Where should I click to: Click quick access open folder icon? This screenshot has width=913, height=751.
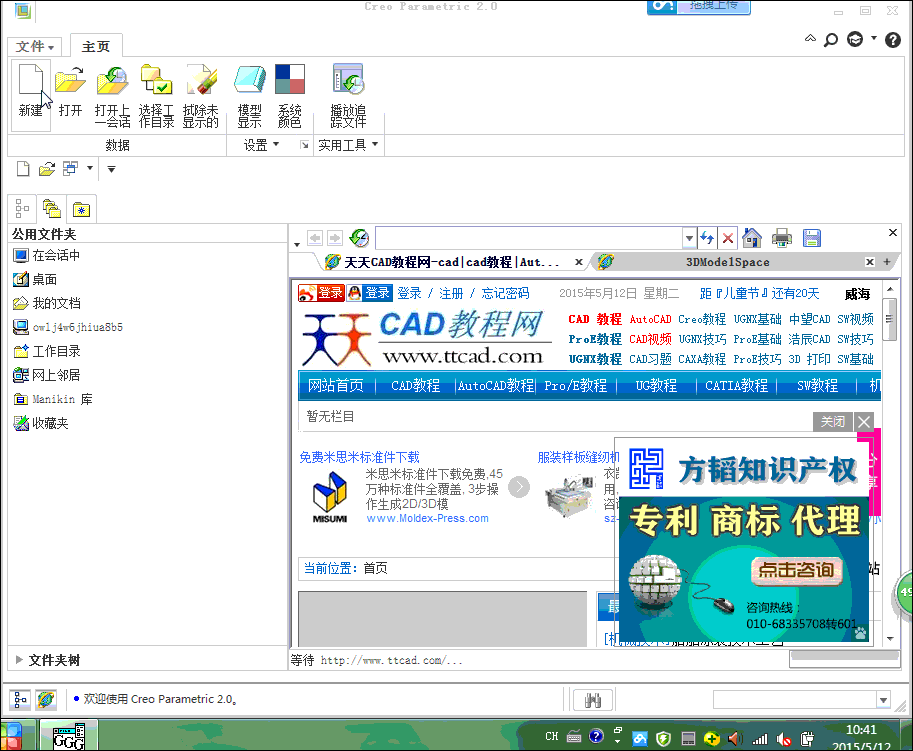pos(47,169)
